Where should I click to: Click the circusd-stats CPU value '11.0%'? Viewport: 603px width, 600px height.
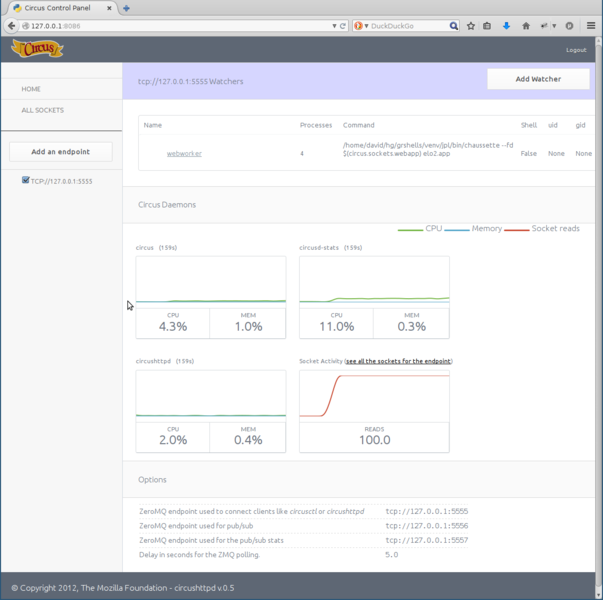click(x=336, y=327)
